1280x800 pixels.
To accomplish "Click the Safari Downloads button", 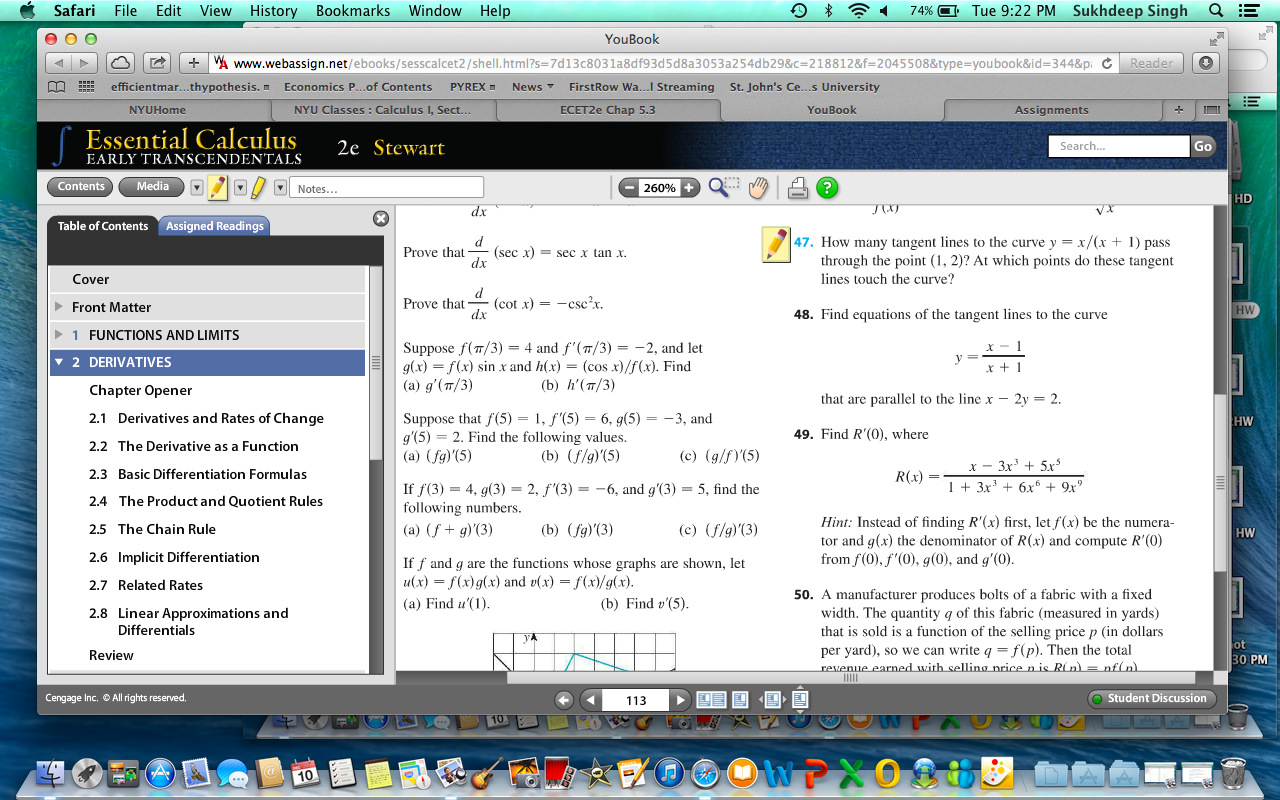I will (x=1206, y=63).
